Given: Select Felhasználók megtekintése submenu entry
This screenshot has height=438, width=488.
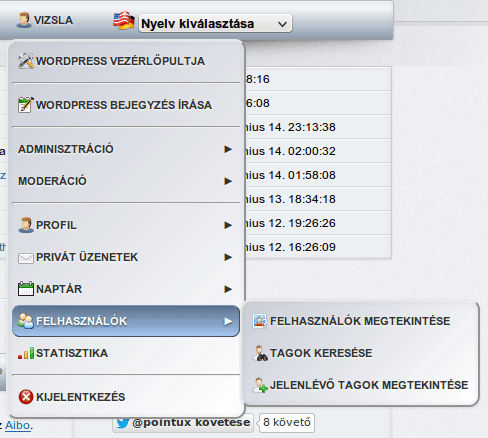Looking at the screenshot, I should coord(361,321).
